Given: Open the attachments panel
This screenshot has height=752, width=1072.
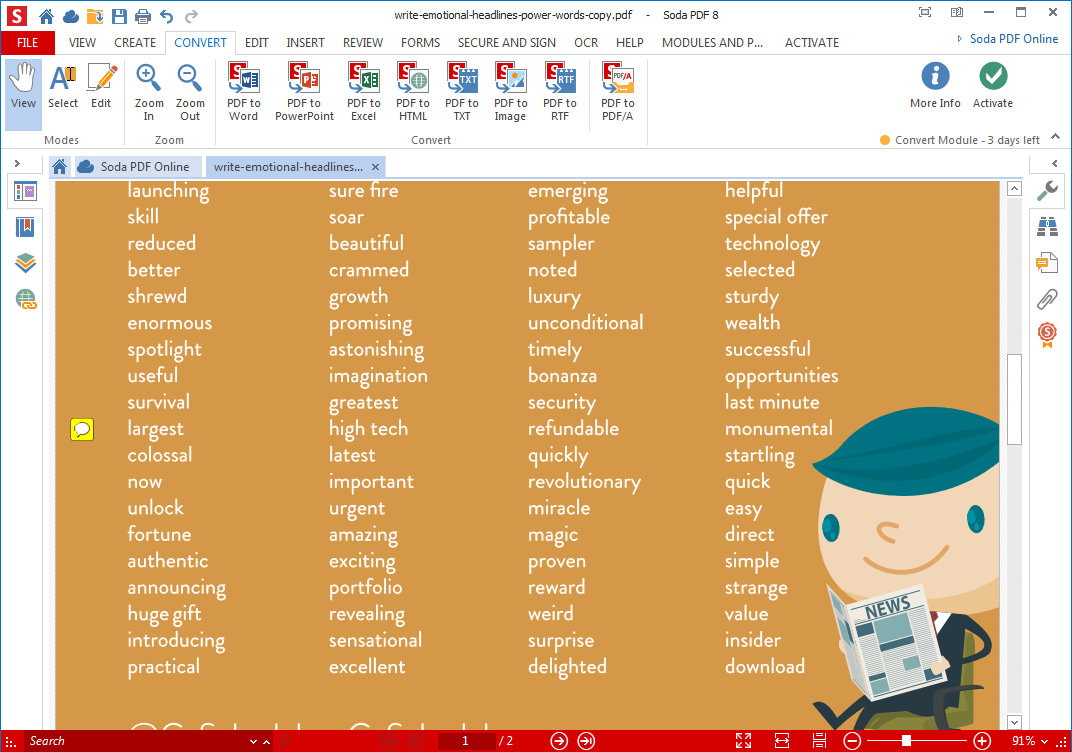Looking at the screenshot, I should [1047, 299].
